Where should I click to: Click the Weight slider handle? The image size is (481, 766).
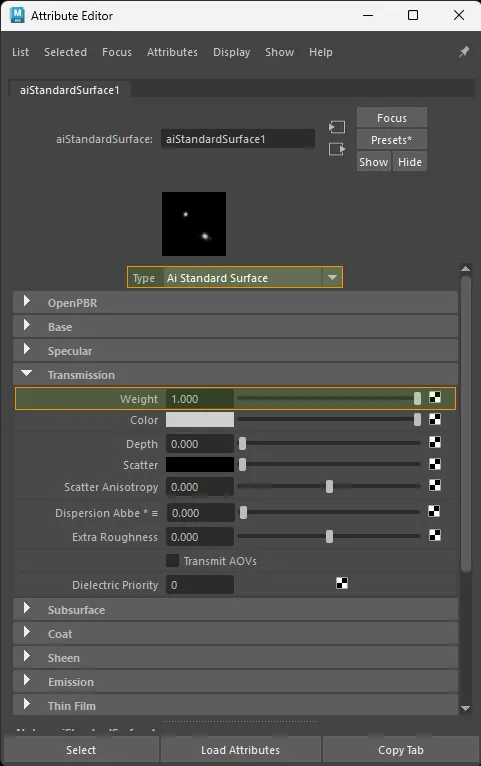coord(417,398)
